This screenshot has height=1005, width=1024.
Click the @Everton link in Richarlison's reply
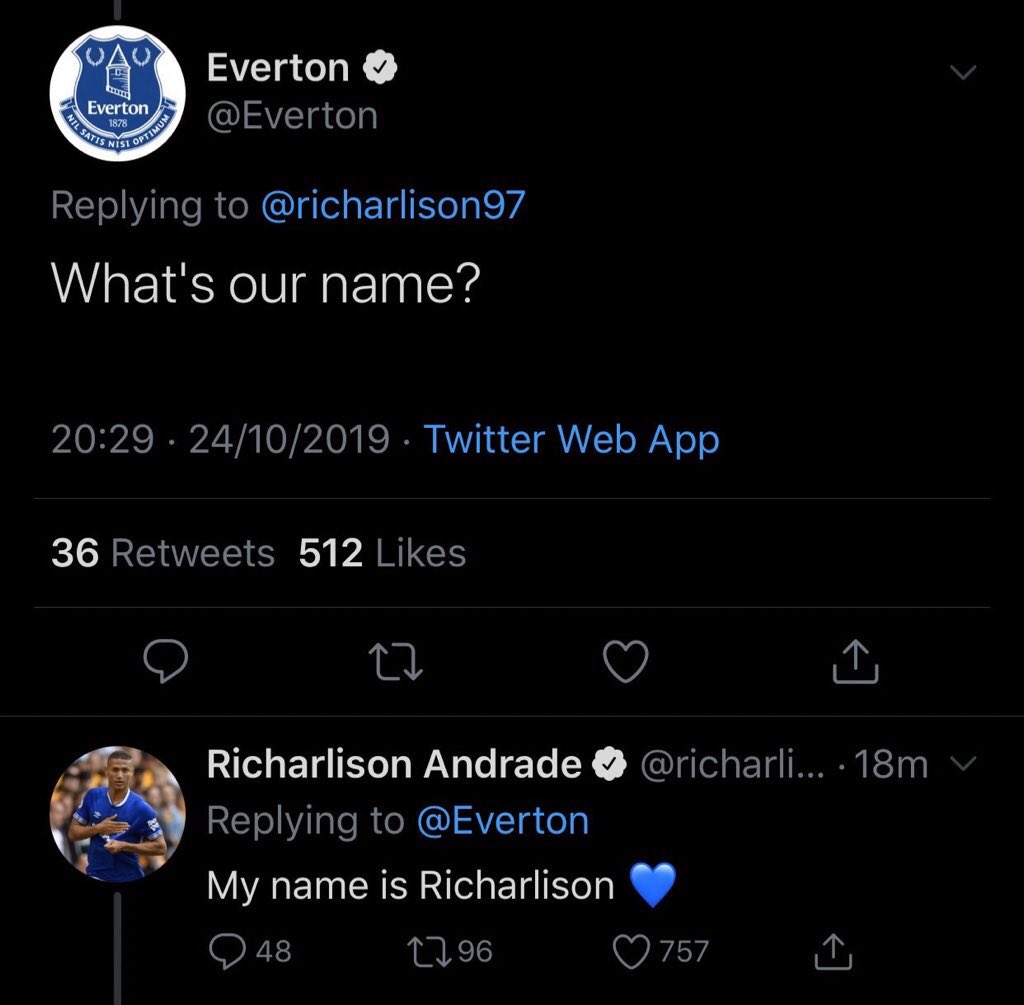click(502, 821)
